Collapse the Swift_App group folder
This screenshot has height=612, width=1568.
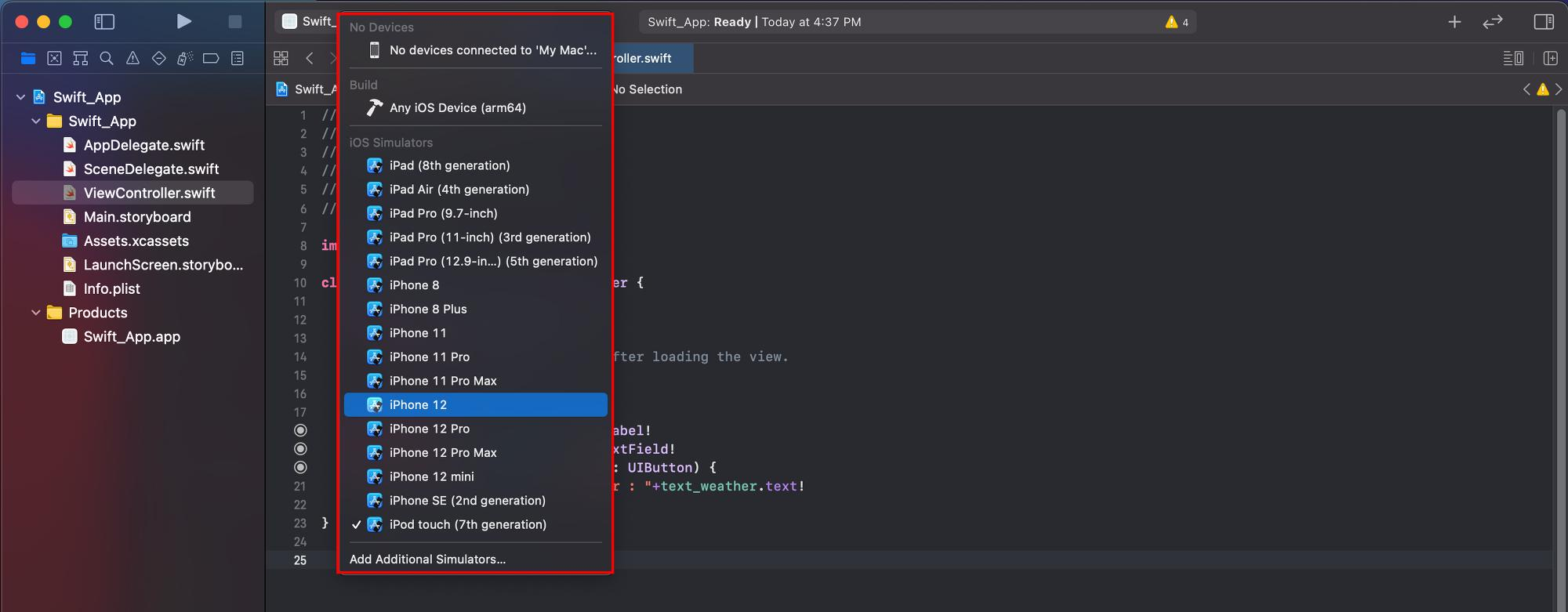[36, 121]
